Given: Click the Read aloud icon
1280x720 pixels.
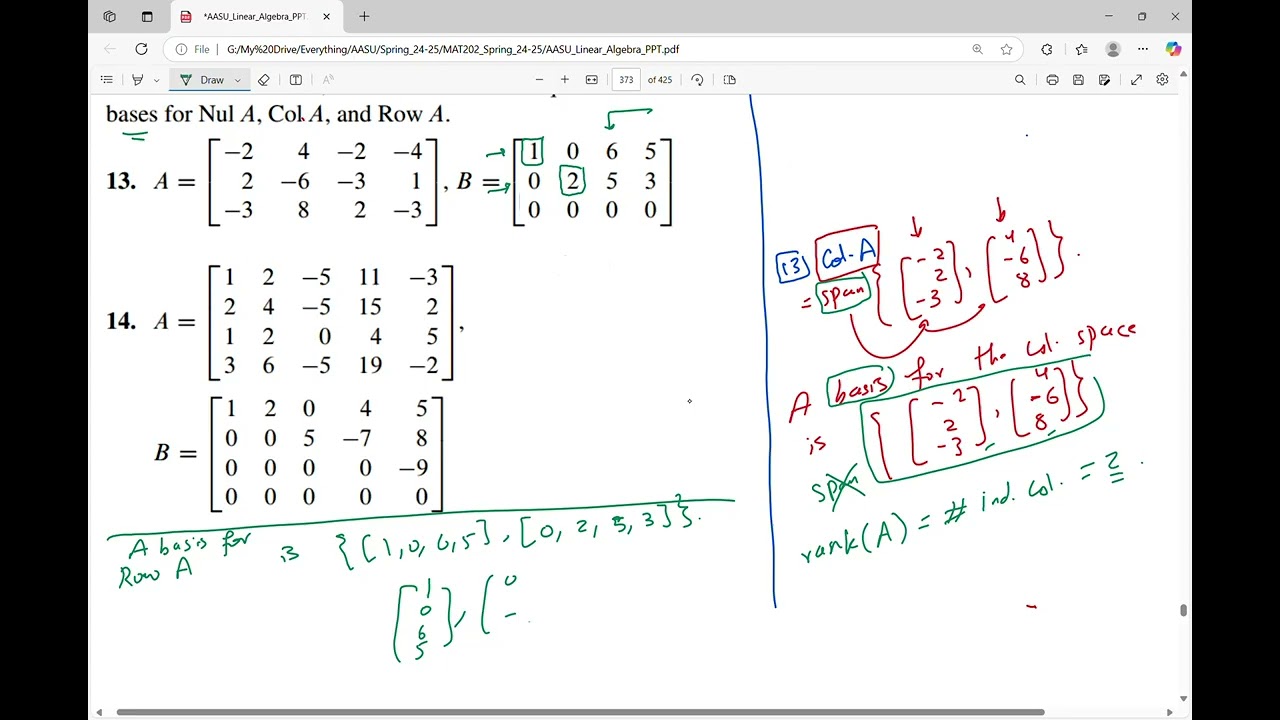Looking at the screenshot, I should (x=327, y=80).
